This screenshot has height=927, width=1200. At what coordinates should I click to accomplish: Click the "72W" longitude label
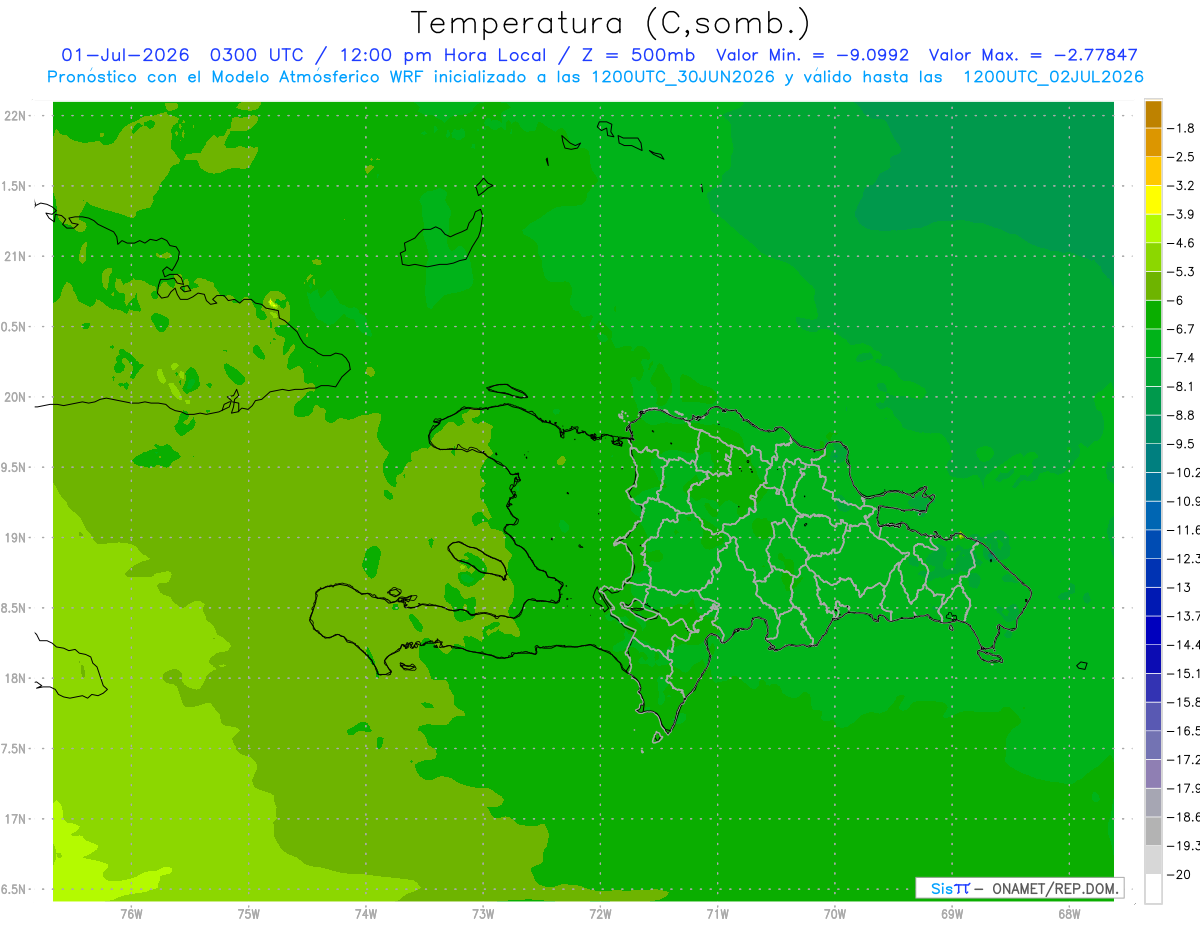(x=600, y=913)
